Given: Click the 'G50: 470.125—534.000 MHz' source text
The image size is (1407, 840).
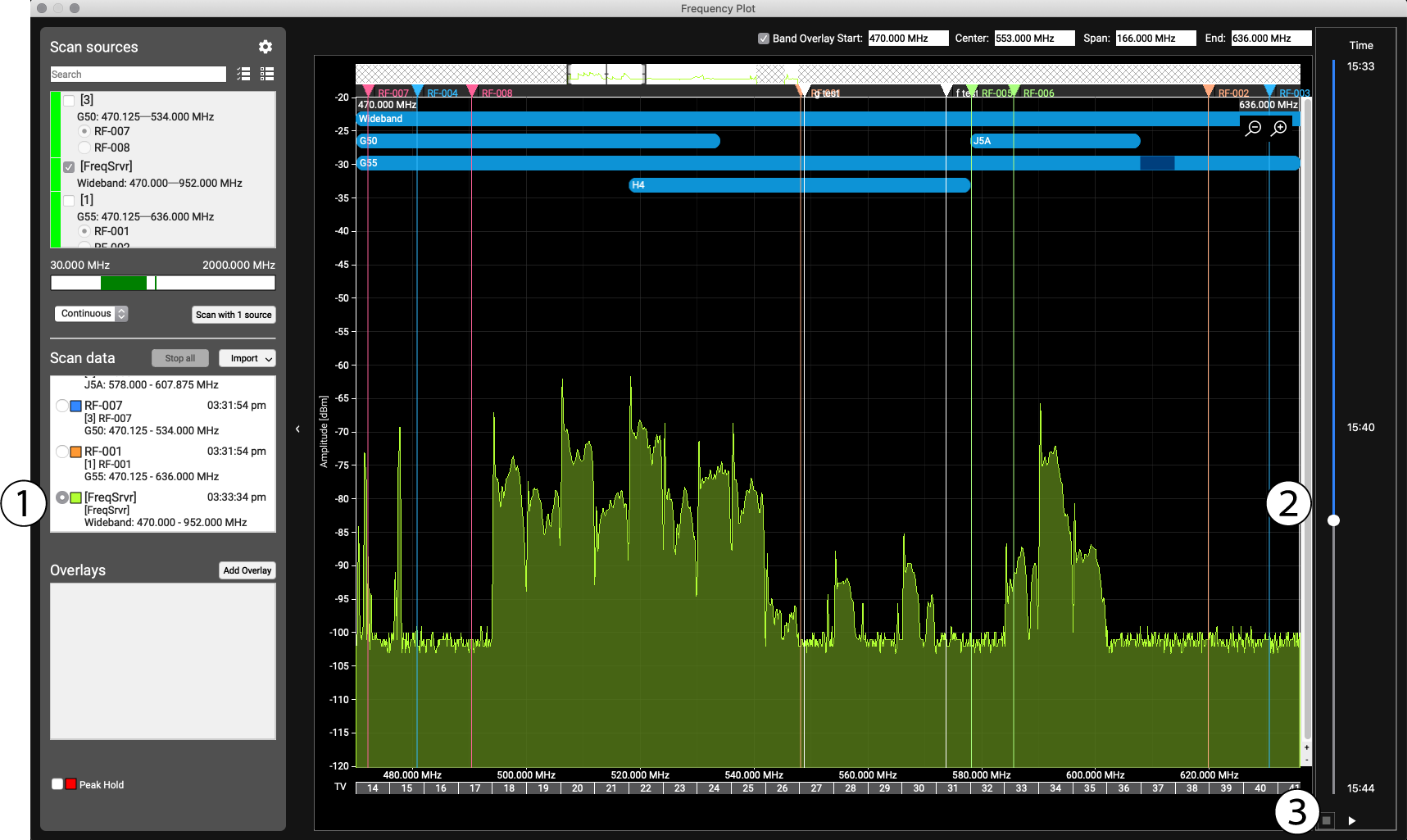Looking at the screenshot, I should (145, 116).
